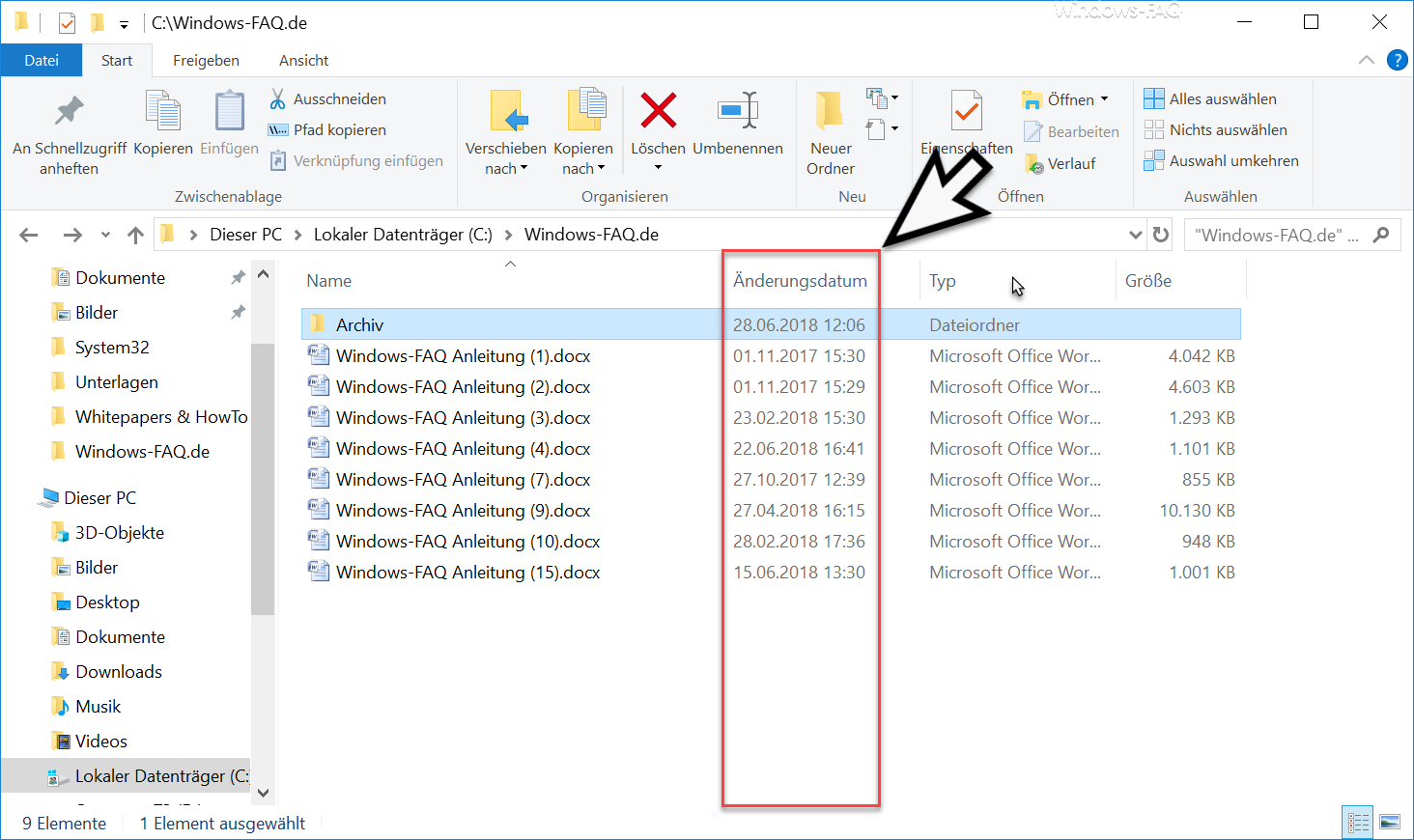
Task: Refresh the folder view
Action: 1161,235
